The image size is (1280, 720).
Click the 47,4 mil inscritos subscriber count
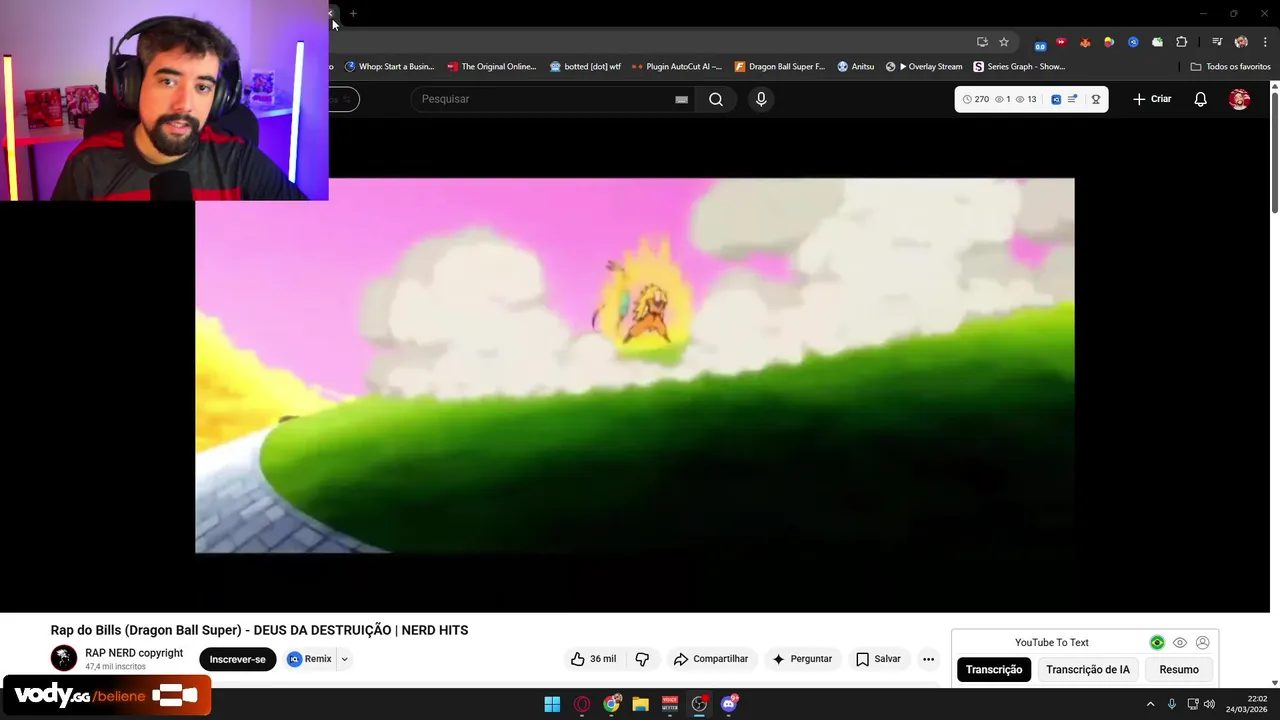(x=115, y=667)
